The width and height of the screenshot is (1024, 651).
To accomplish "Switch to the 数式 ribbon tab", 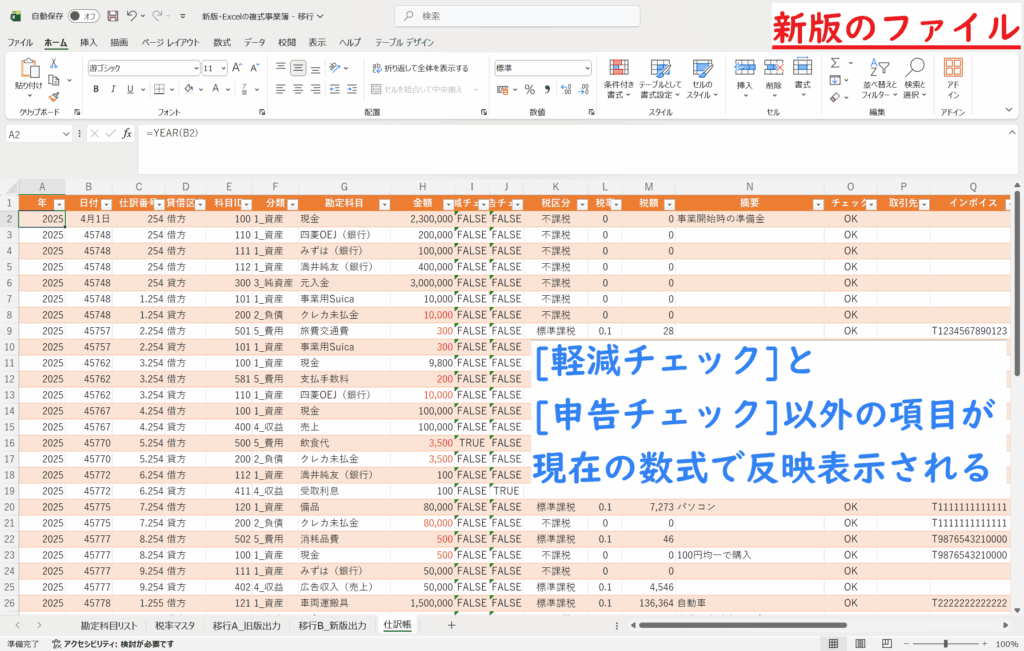I will click(x=222, y=42).
